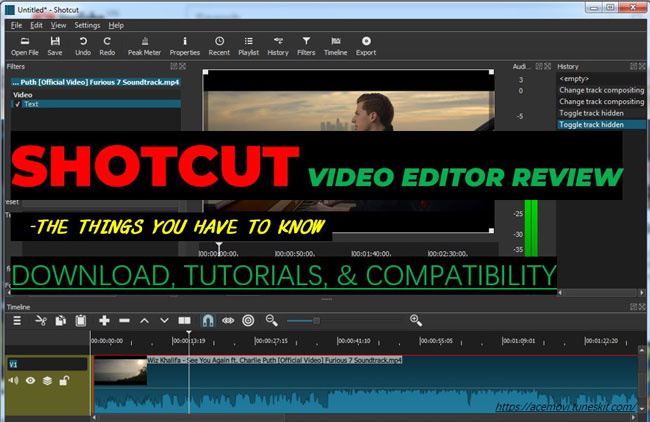The image size is (650, 422).
Task: Open the History panel from toolbar
Action: pos(278,46)
